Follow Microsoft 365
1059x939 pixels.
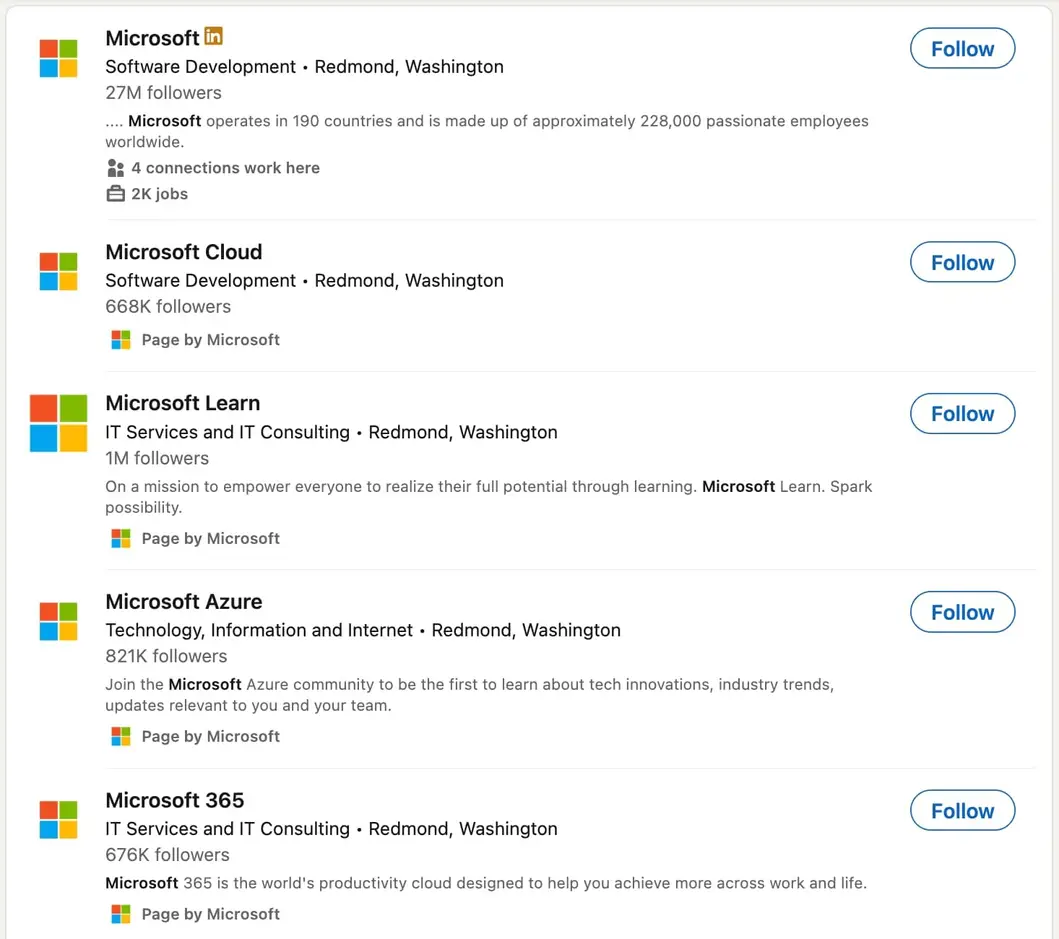[961, 810]
